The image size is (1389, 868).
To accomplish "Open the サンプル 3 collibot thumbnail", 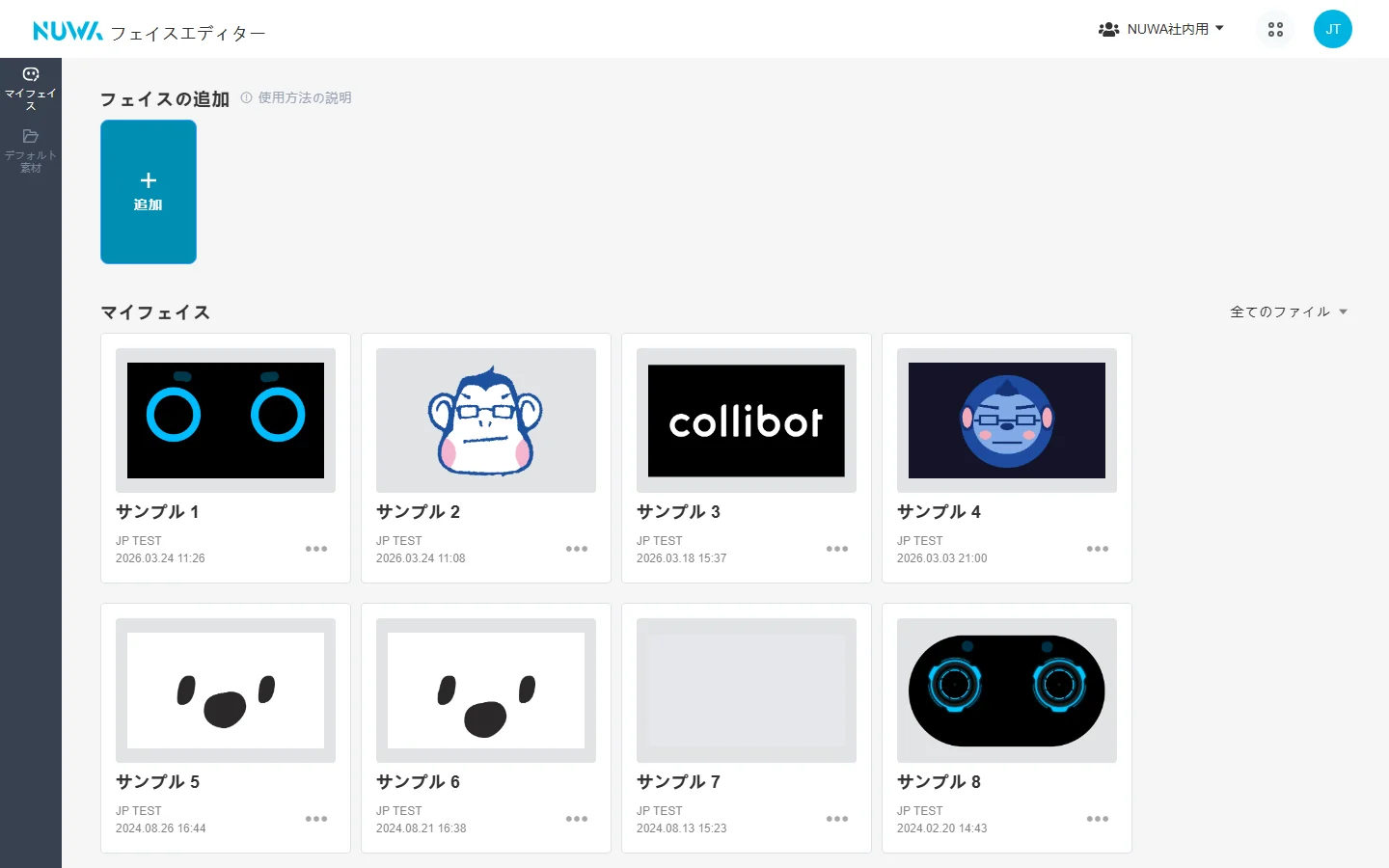I will click(747, 420).
